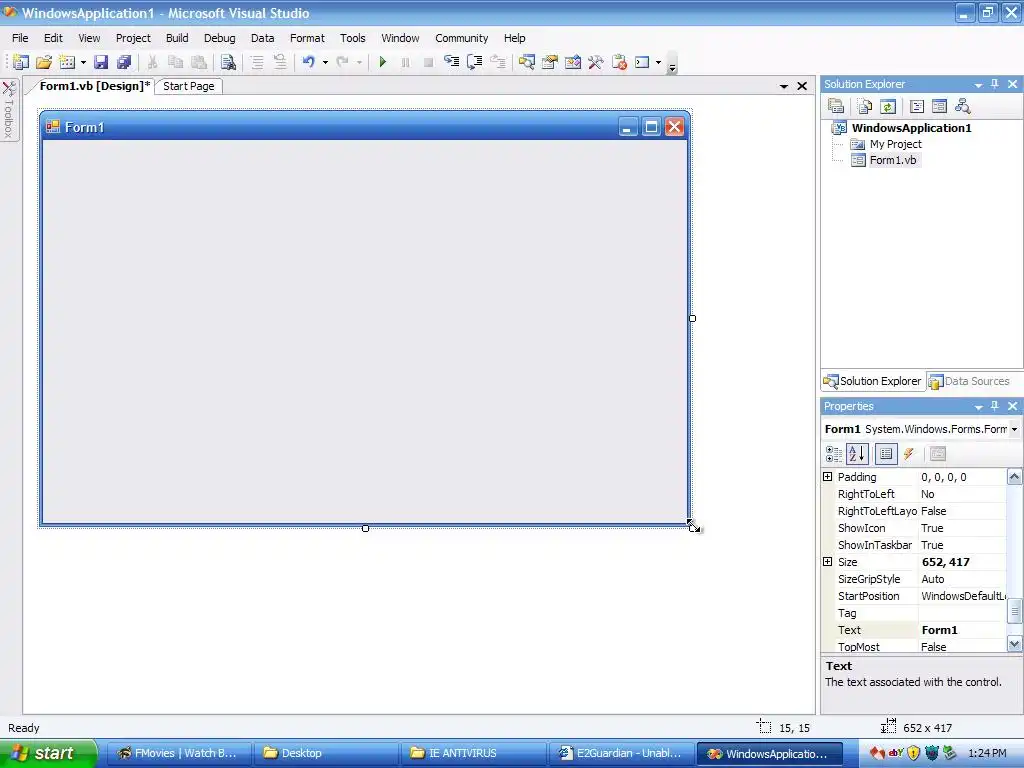Viewport: 1024px width, 768px height.
Task: Click the blue Undo arrow
Action: (x=308, y=62)
